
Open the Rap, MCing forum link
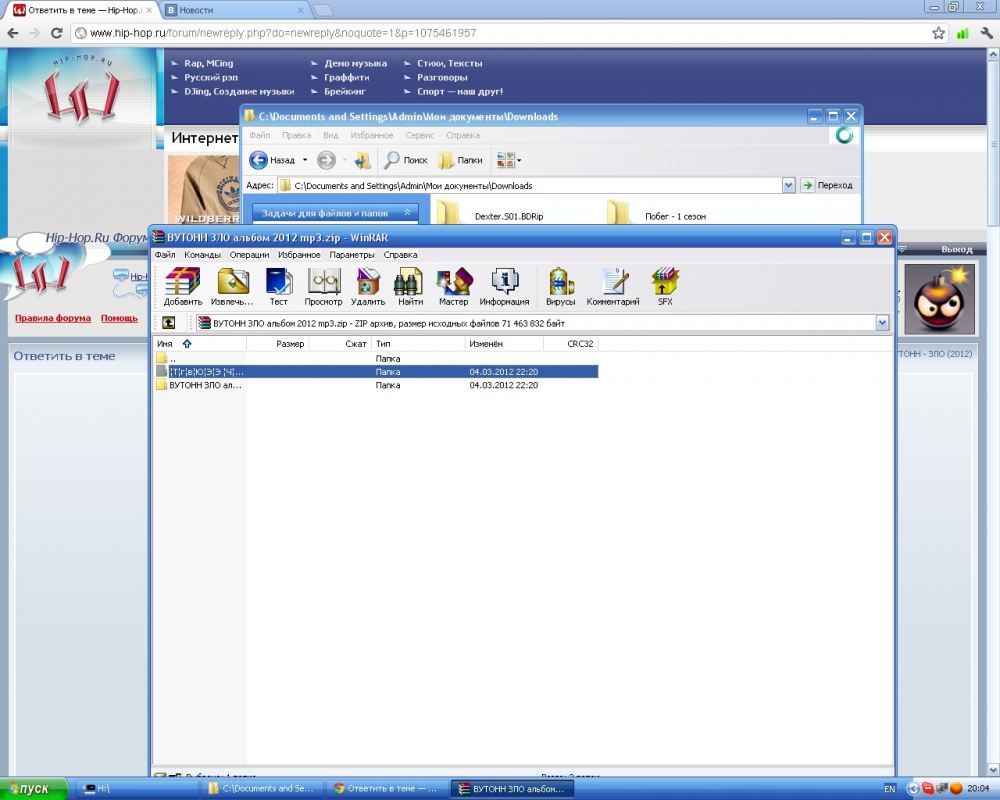pos(209,63)
